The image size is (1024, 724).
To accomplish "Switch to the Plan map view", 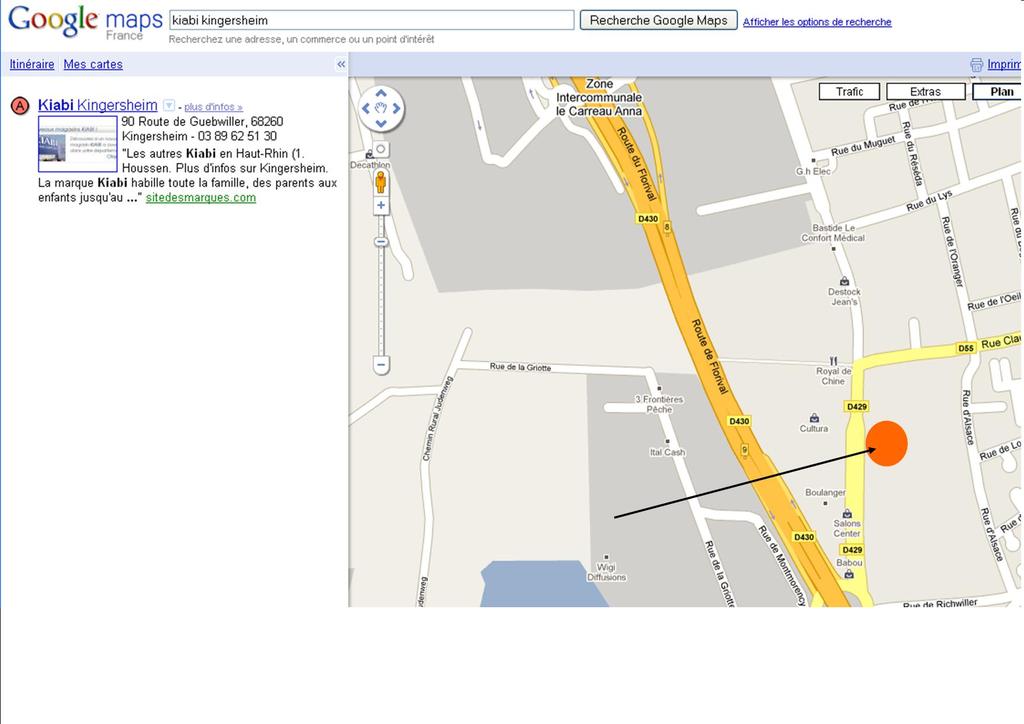I will (x=998, y=92).
